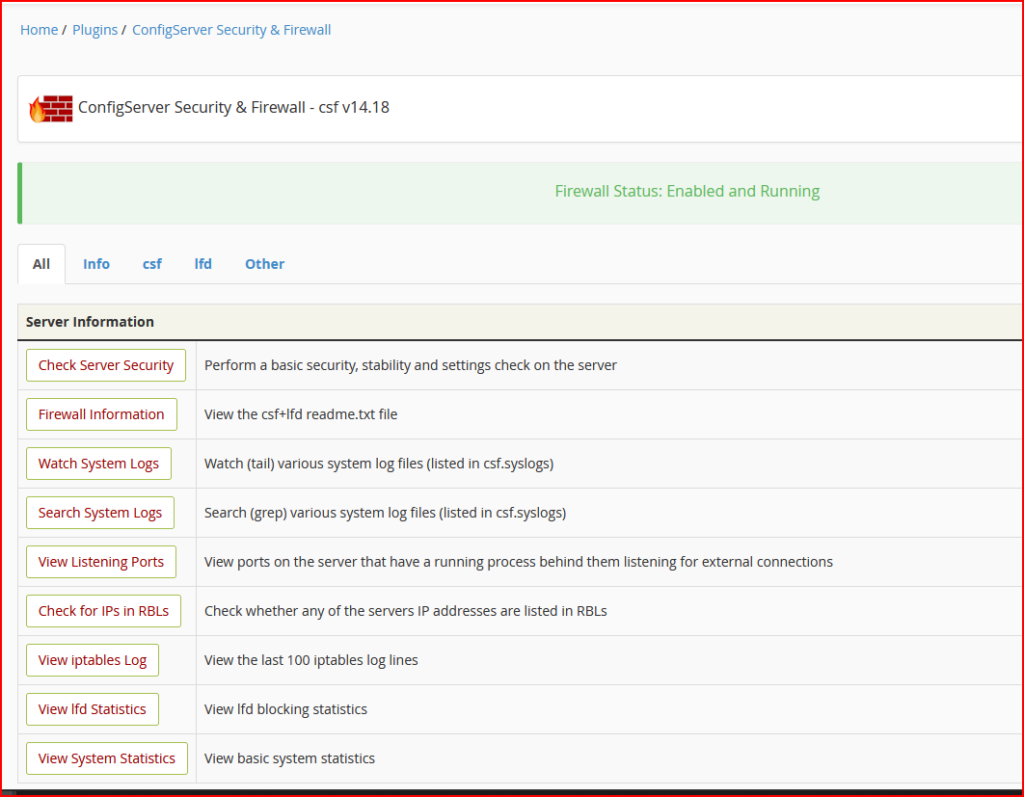Click the CSF firewall brick logo icon
This screenshot has height=797, width=1024.
[51, 108]
